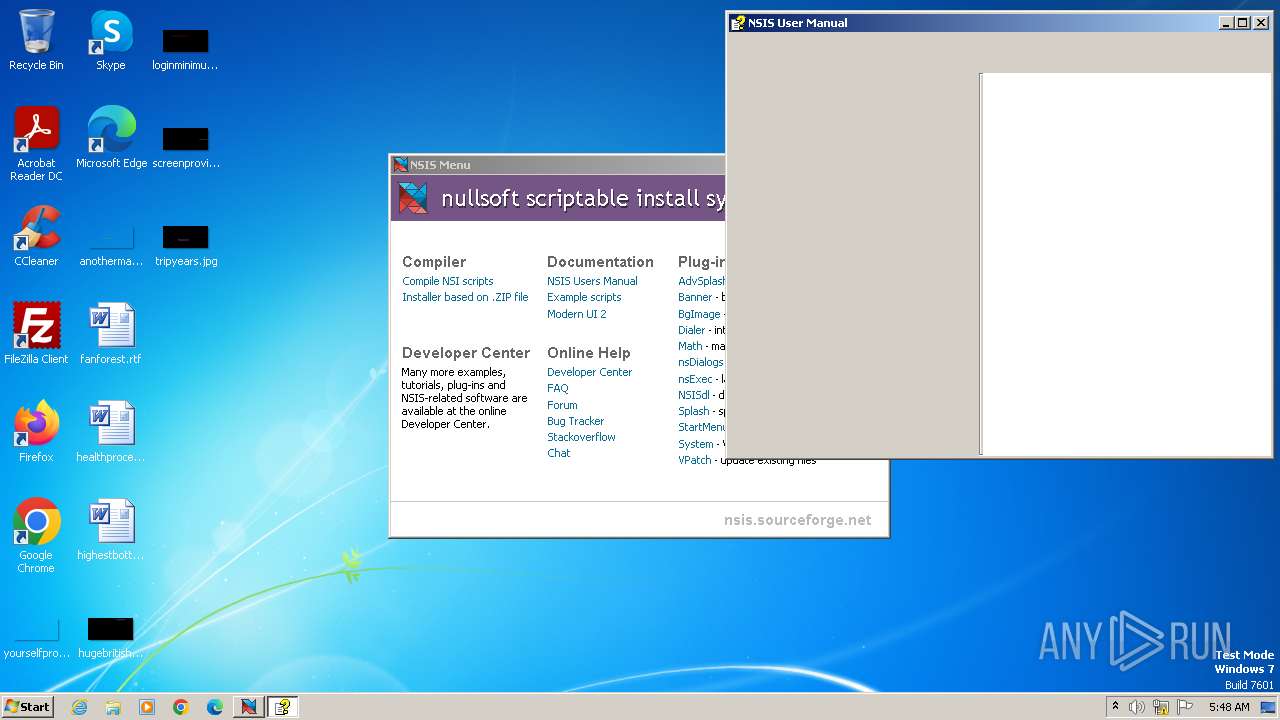Image resolution: width=1280 pixels, height=720 pixels.
Task: Open the NSISdl plug-in link
Action: pyautogui.click(x=694, y=395)
